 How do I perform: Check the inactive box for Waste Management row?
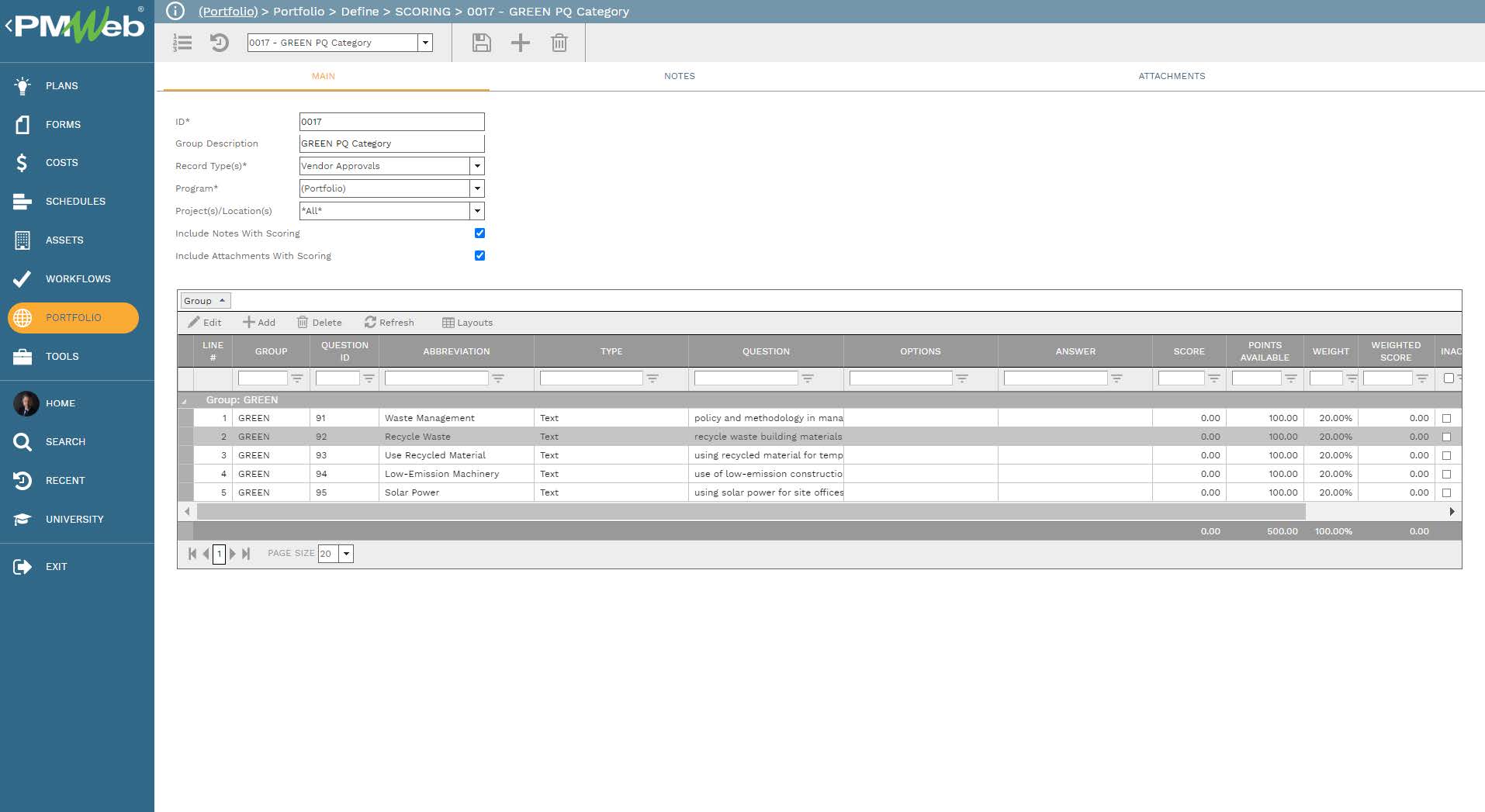(x=1446, y=418)
